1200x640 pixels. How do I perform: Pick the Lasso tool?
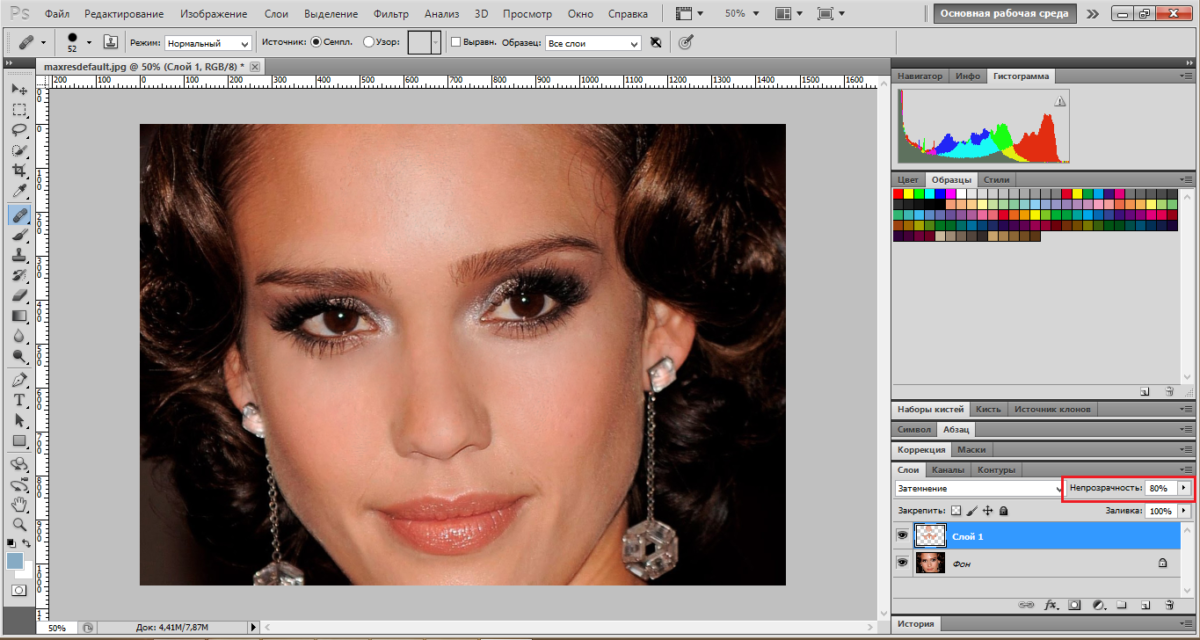pos(19,130)
